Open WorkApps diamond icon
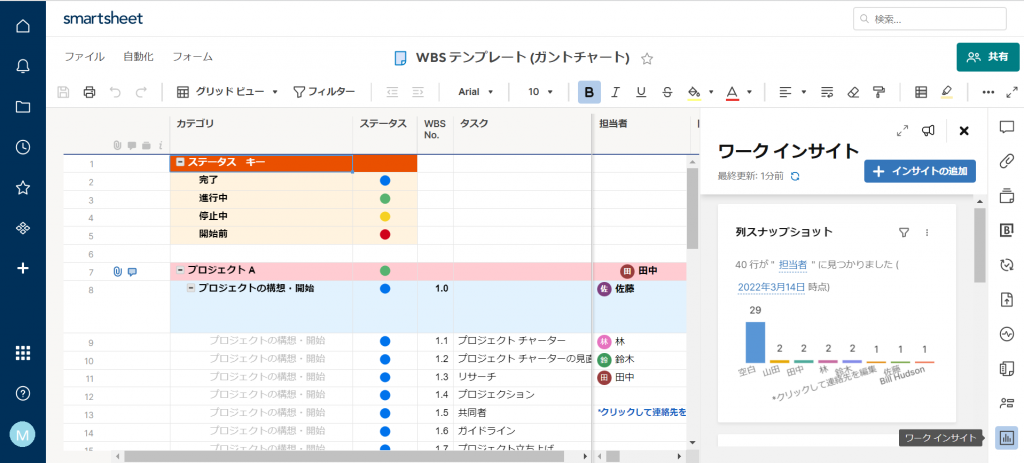Screen dimensions: 1024x463 (x=23, y=228)
